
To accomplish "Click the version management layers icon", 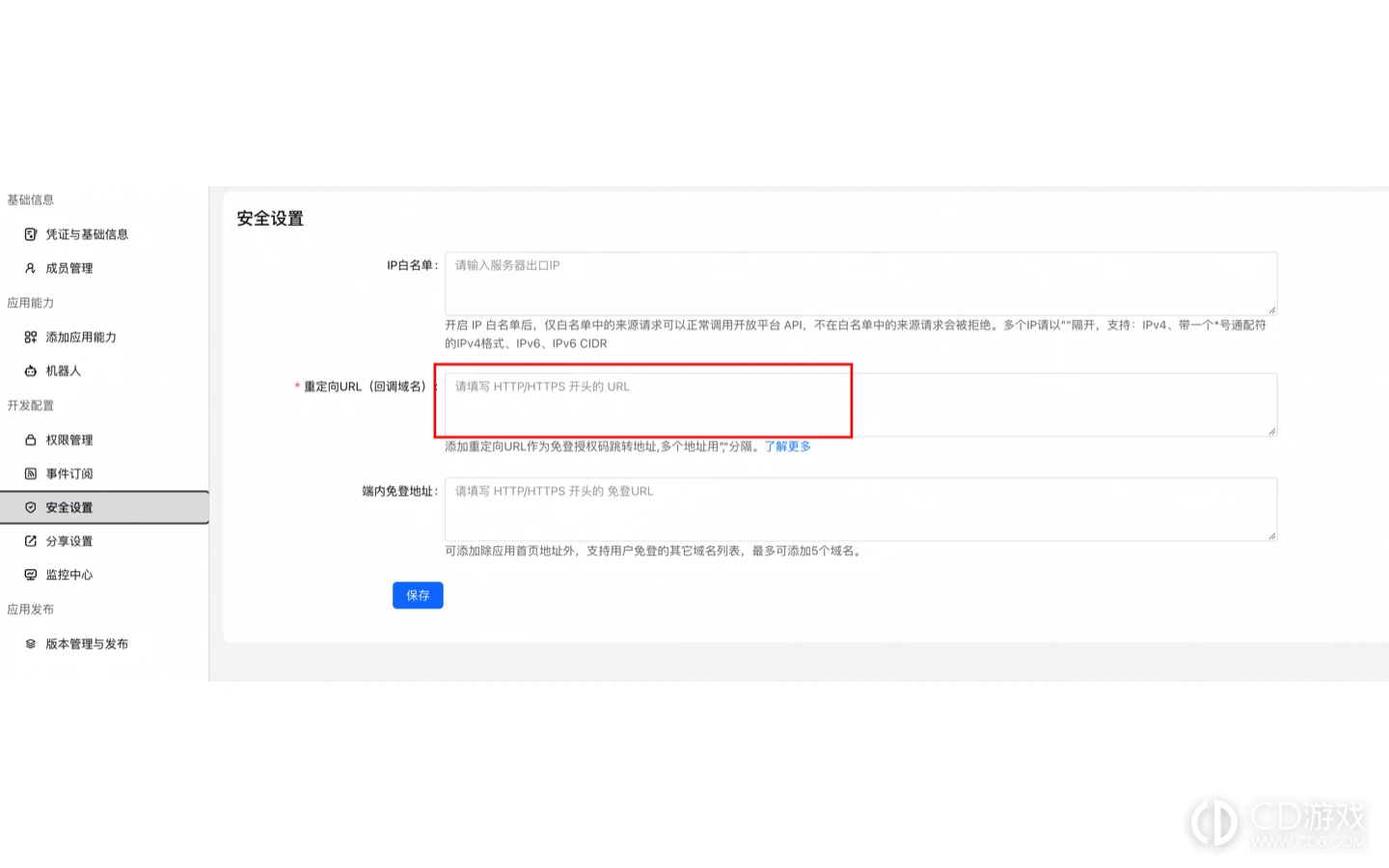I will 31,644.
